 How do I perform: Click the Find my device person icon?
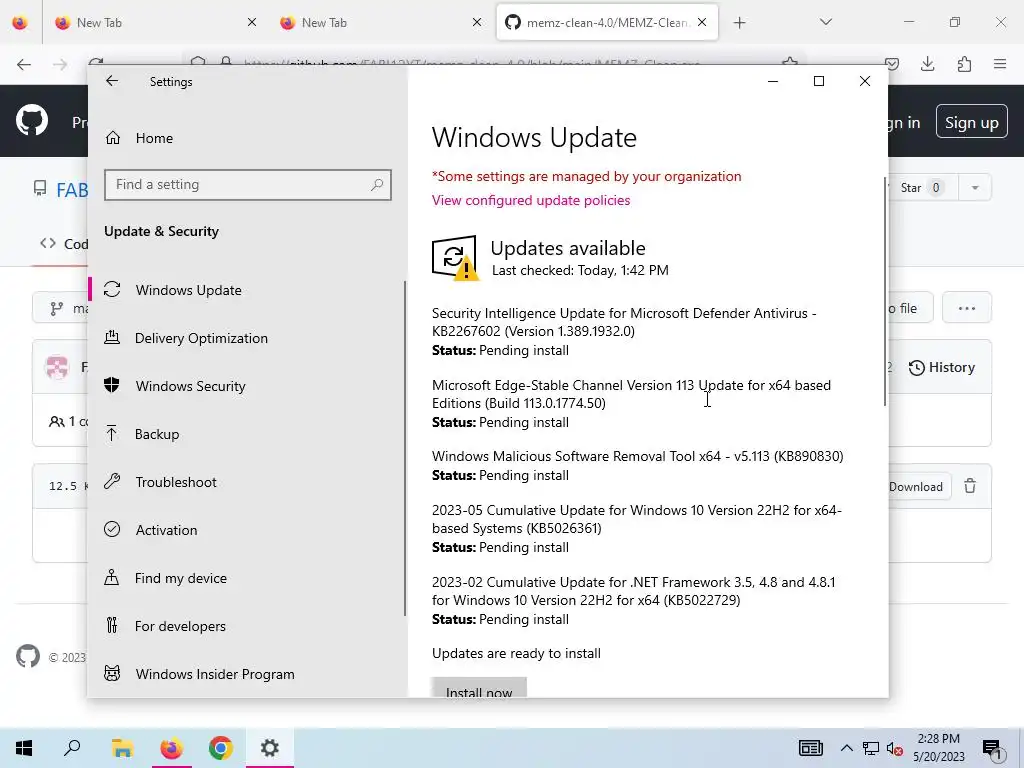point(112,577)
